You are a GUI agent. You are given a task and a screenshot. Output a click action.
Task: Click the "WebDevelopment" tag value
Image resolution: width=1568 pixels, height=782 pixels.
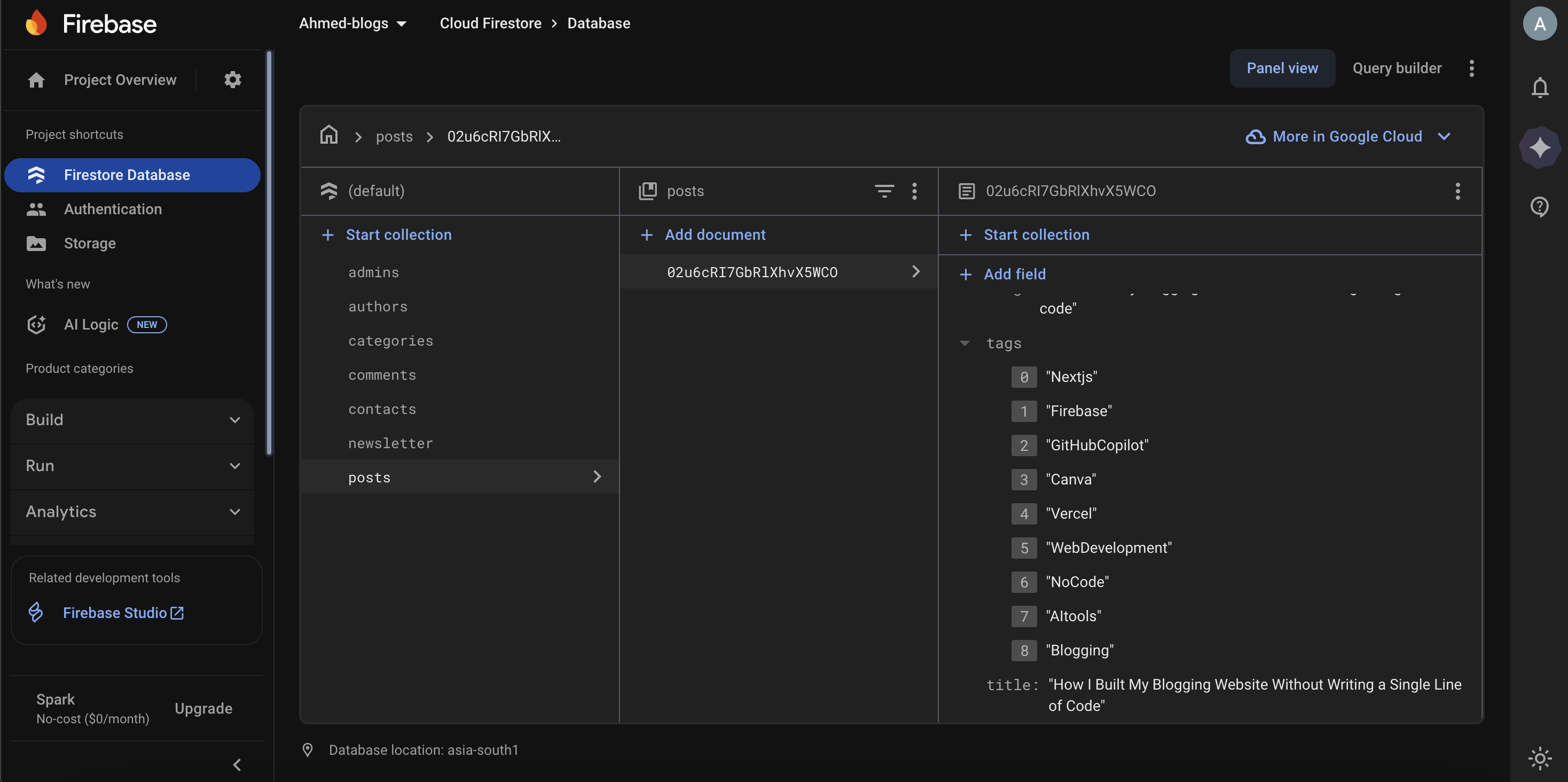click(x=1109, y=548)
